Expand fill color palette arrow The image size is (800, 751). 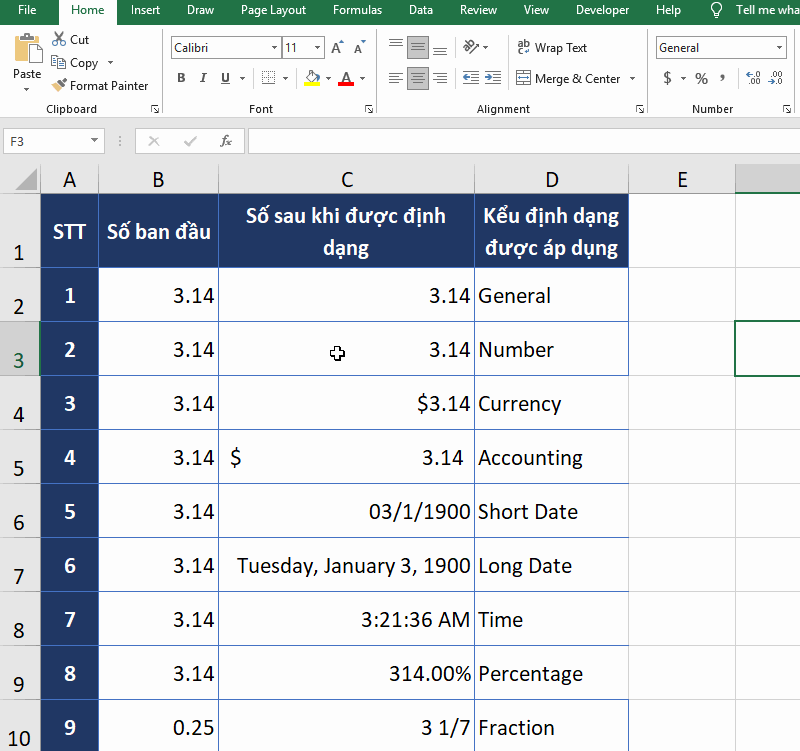click(x=328, y=79)
